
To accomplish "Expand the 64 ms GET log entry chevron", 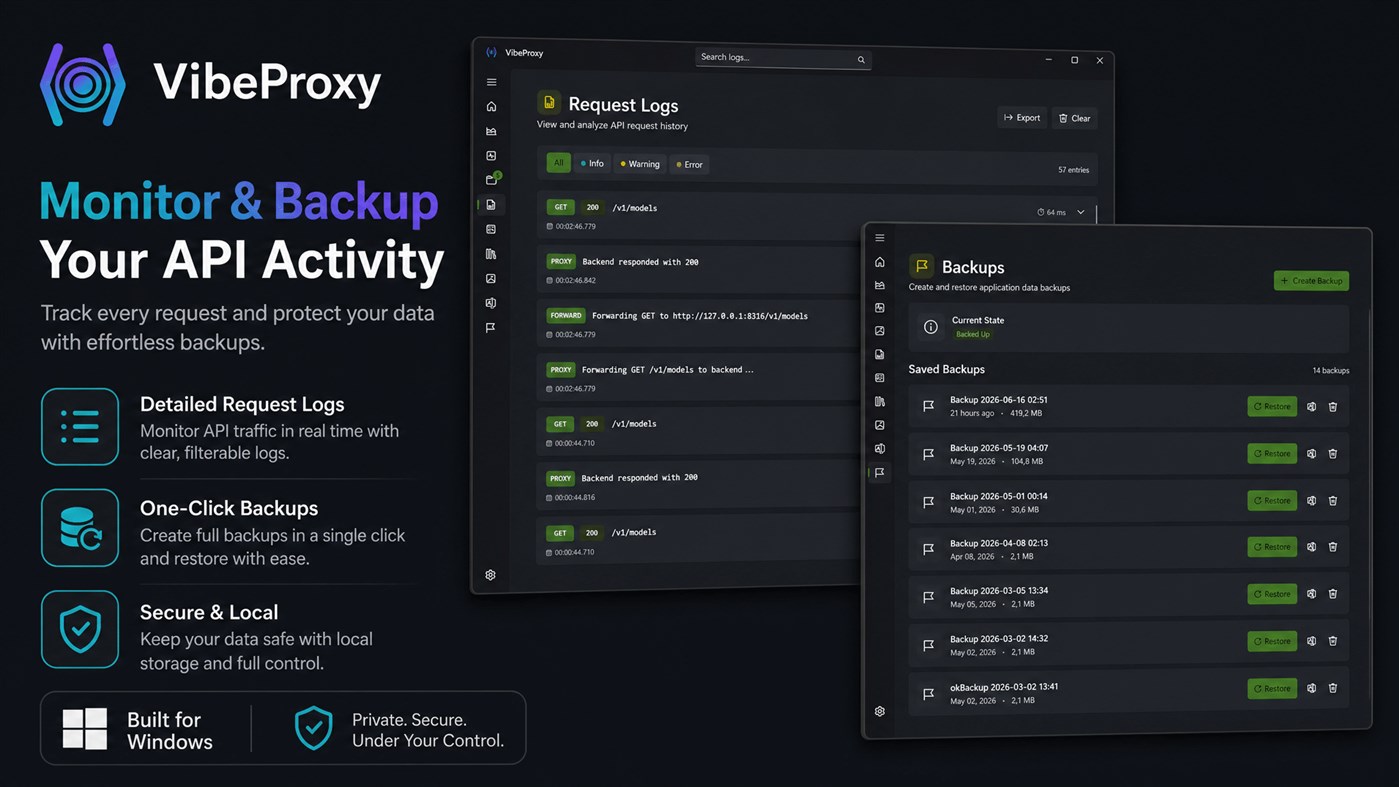I will tap(1081, 212).
